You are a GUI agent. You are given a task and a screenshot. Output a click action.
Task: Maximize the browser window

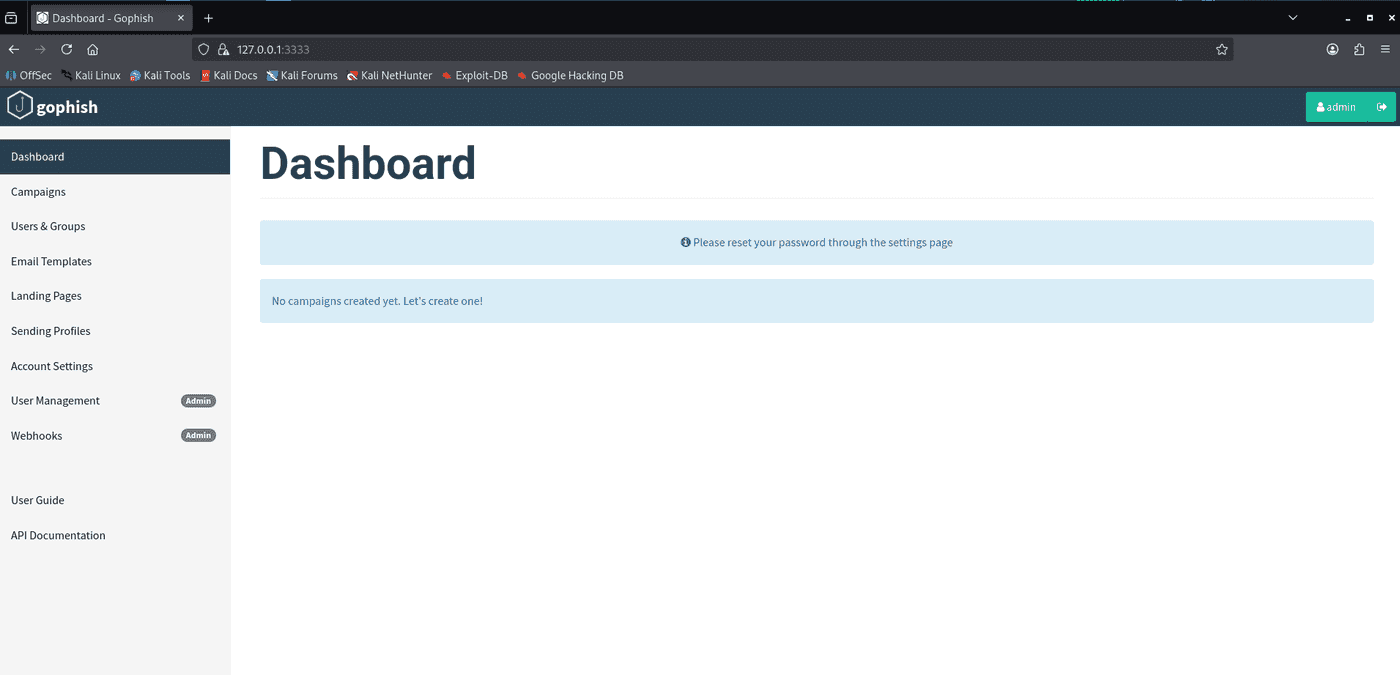pos(1369,18)
